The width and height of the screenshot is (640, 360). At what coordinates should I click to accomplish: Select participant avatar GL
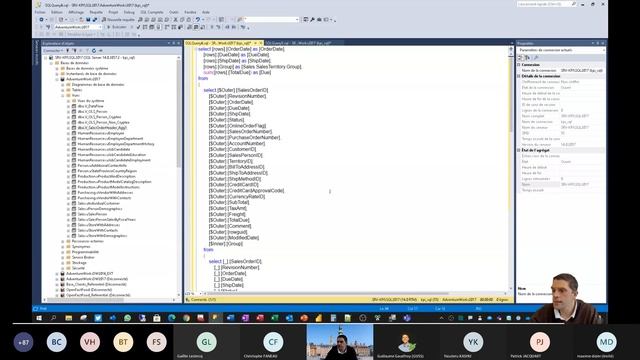coord(207,342)
